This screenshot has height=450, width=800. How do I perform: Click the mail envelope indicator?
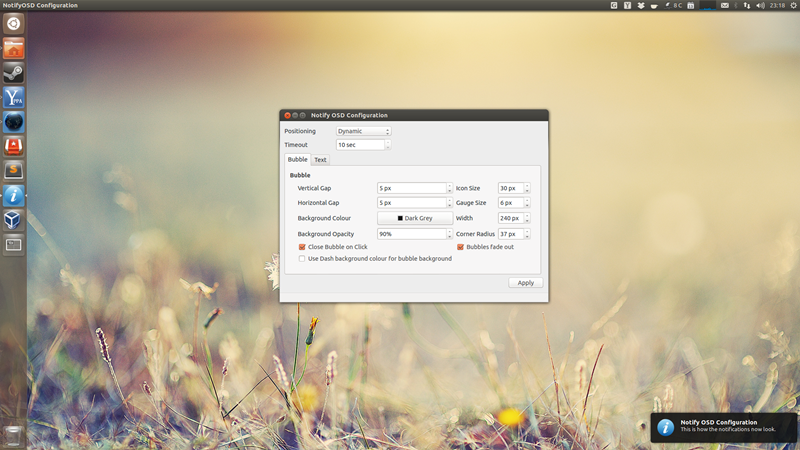pos(725,6)
